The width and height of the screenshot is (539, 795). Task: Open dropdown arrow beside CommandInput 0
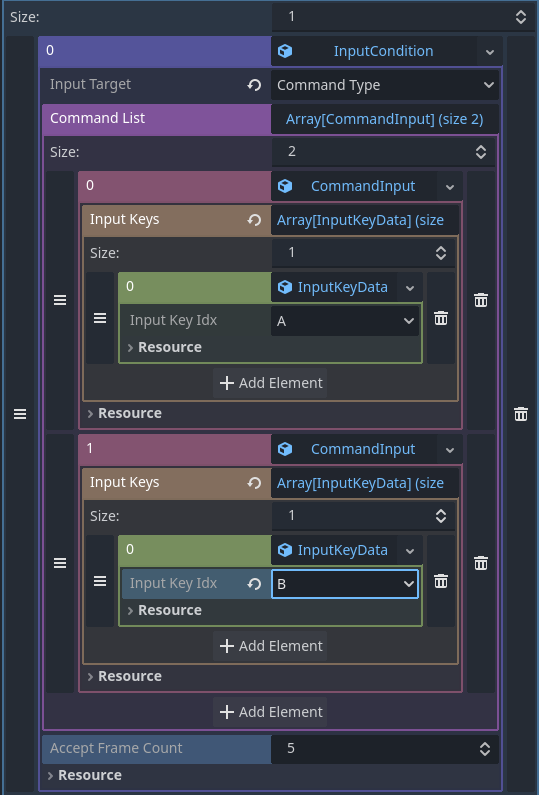click(x=450, y=187)
